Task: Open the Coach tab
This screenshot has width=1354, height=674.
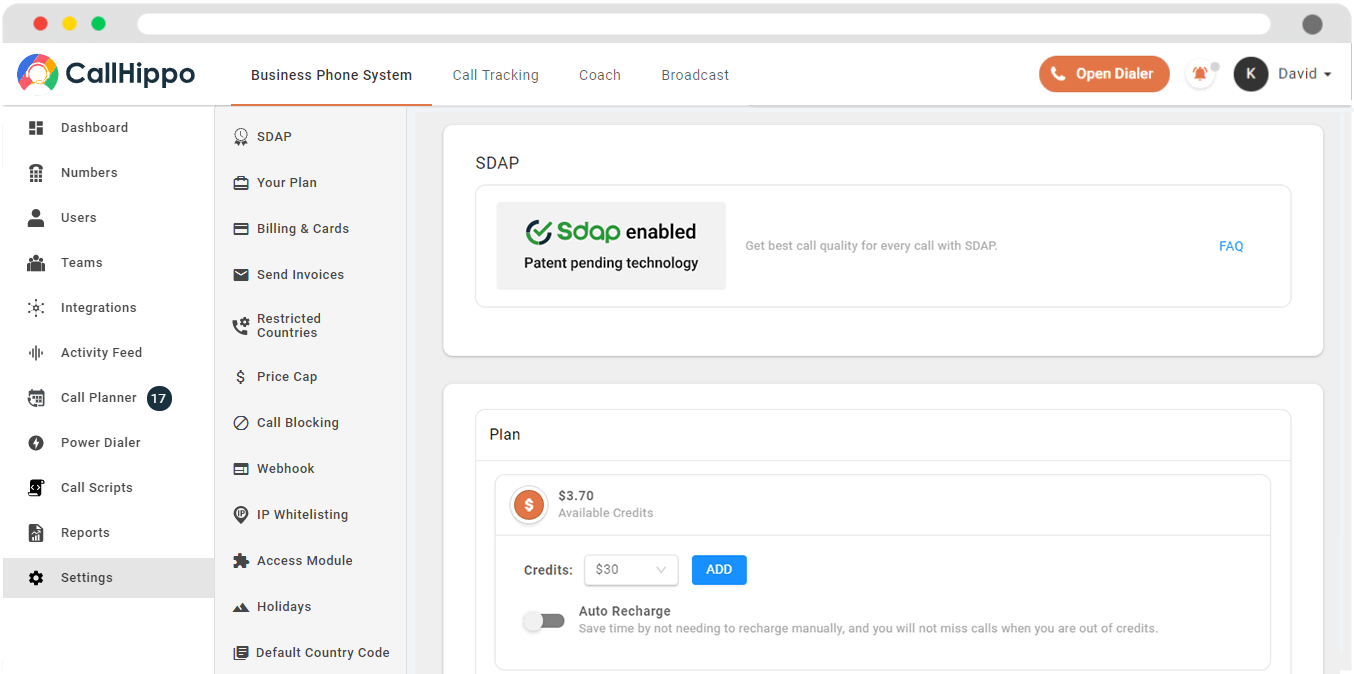Action: tap(600, 75)
